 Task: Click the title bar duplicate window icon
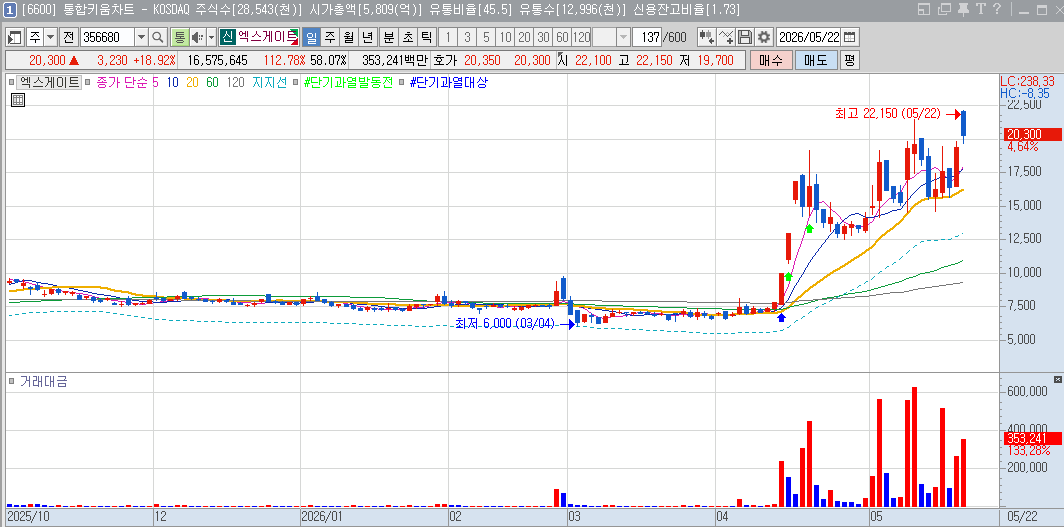(x=943, y=9)
